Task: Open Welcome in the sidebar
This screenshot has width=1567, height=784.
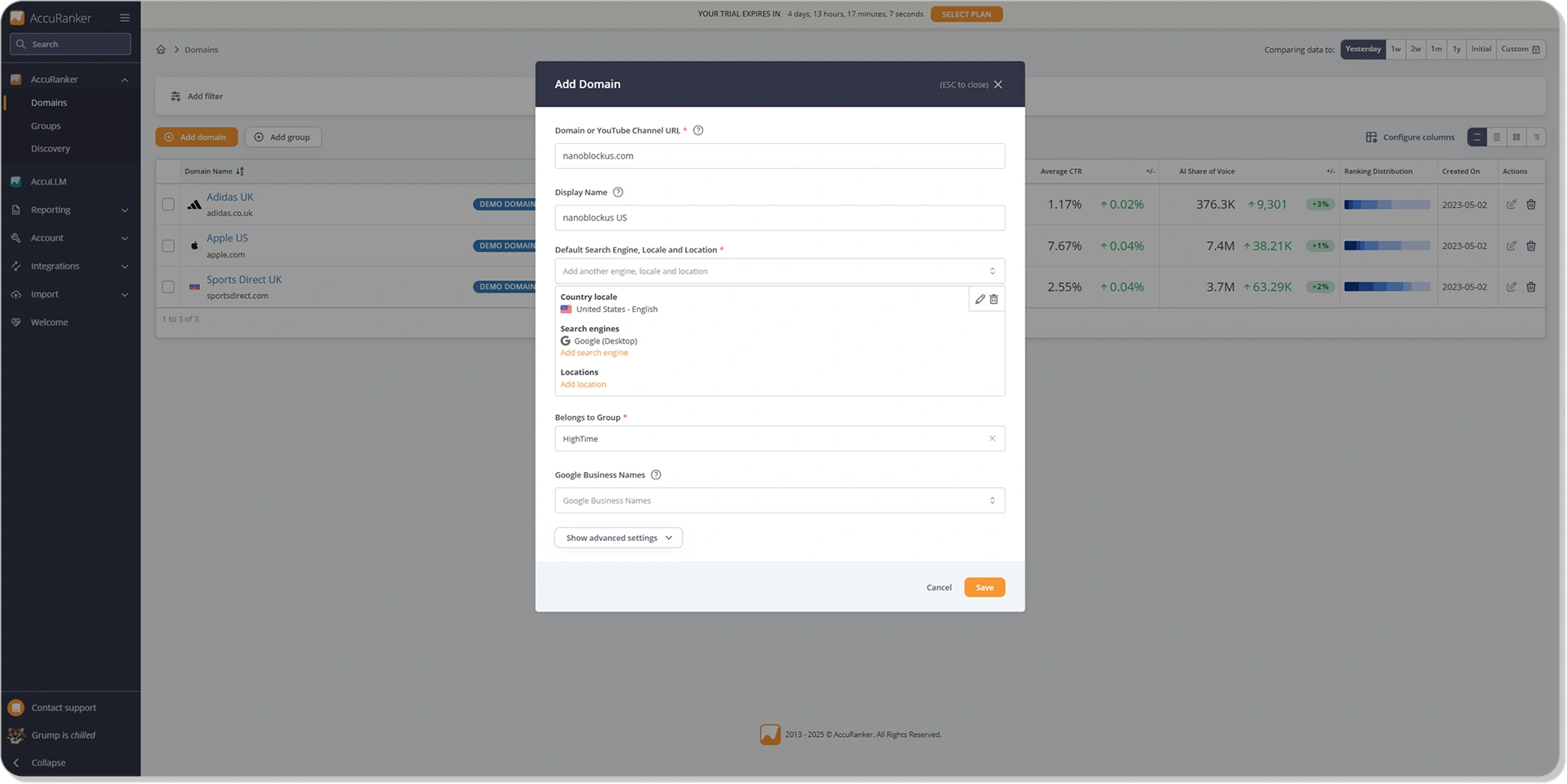Action: click(49, 323)
